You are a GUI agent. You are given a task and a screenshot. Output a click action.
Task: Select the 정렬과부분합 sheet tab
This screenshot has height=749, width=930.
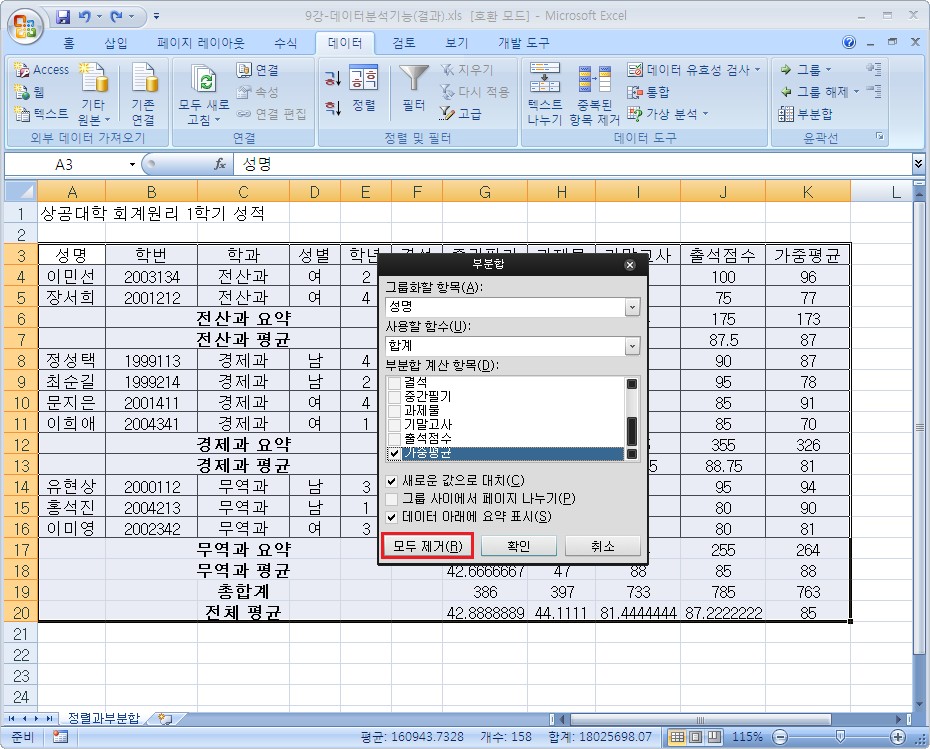coord(104,719)
